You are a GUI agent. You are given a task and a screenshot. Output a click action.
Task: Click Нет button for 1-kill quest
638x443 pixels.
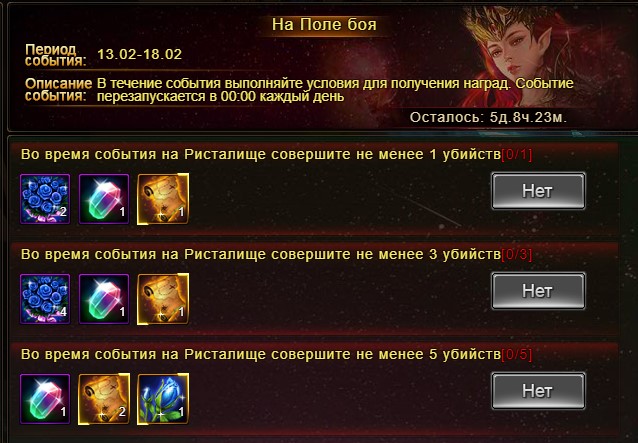(538, 191)
